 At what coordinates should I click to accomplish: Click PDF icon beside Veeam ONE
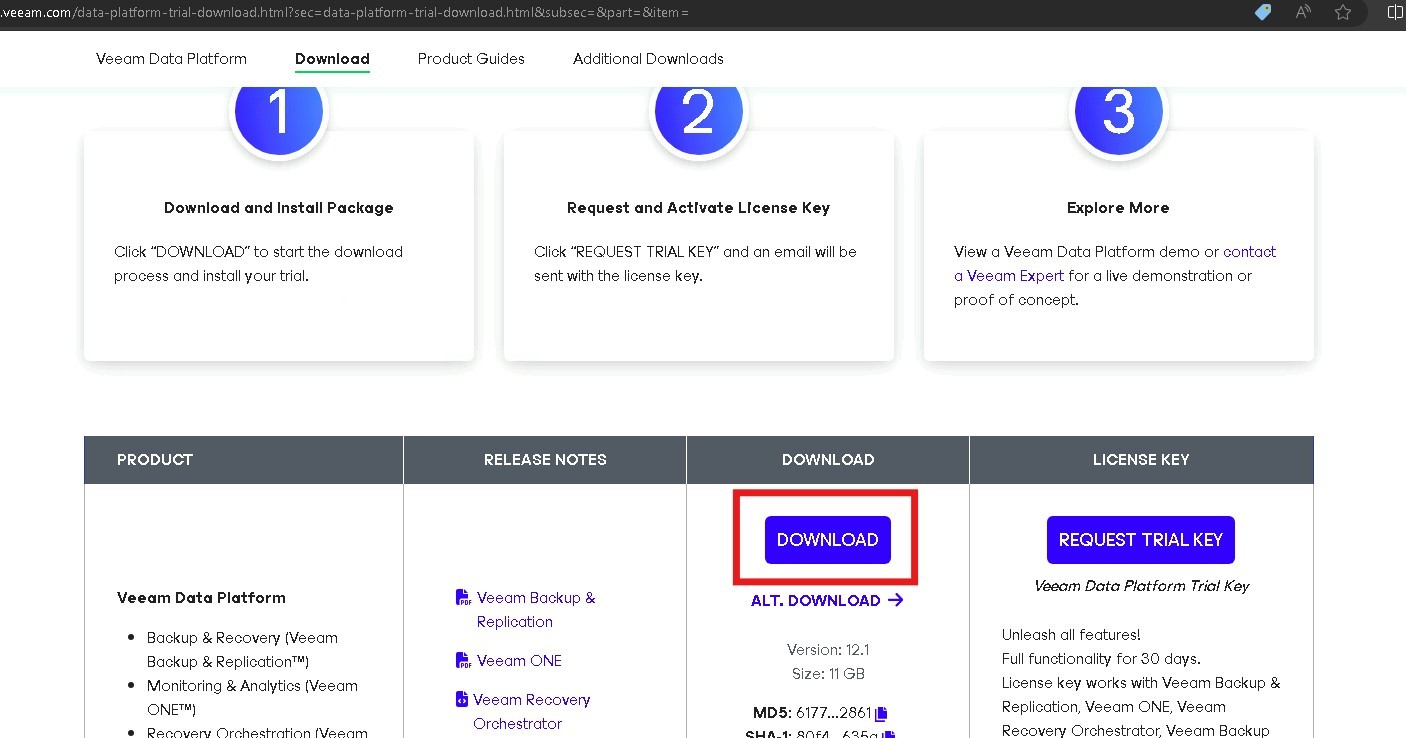[x=464, y=661]
